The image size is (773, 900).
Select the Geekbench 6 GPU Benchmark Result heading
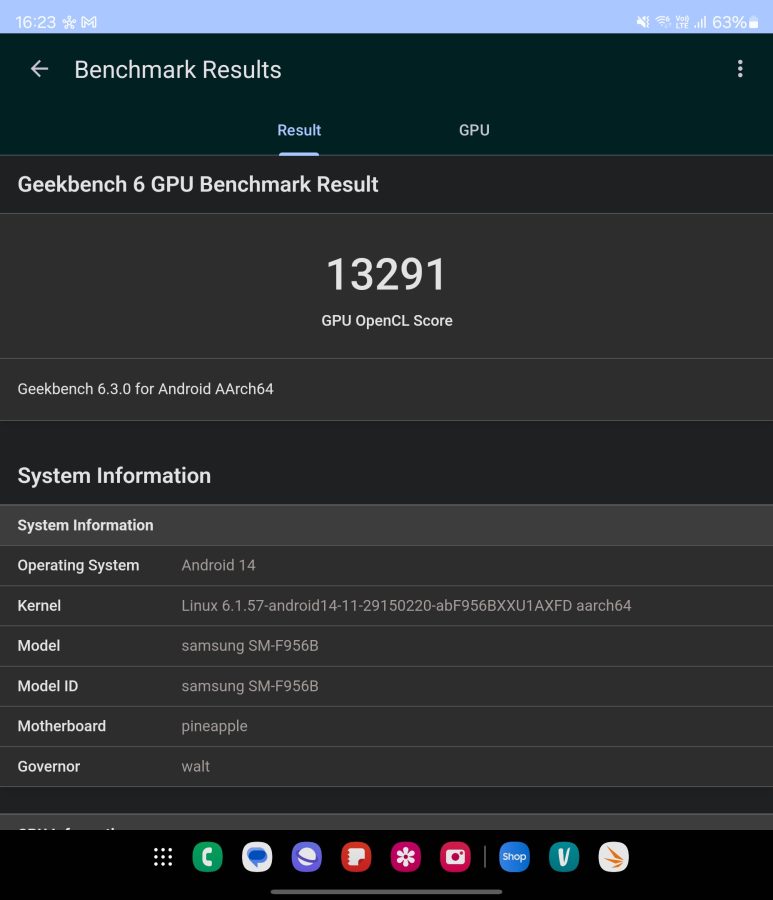point(198,184)
